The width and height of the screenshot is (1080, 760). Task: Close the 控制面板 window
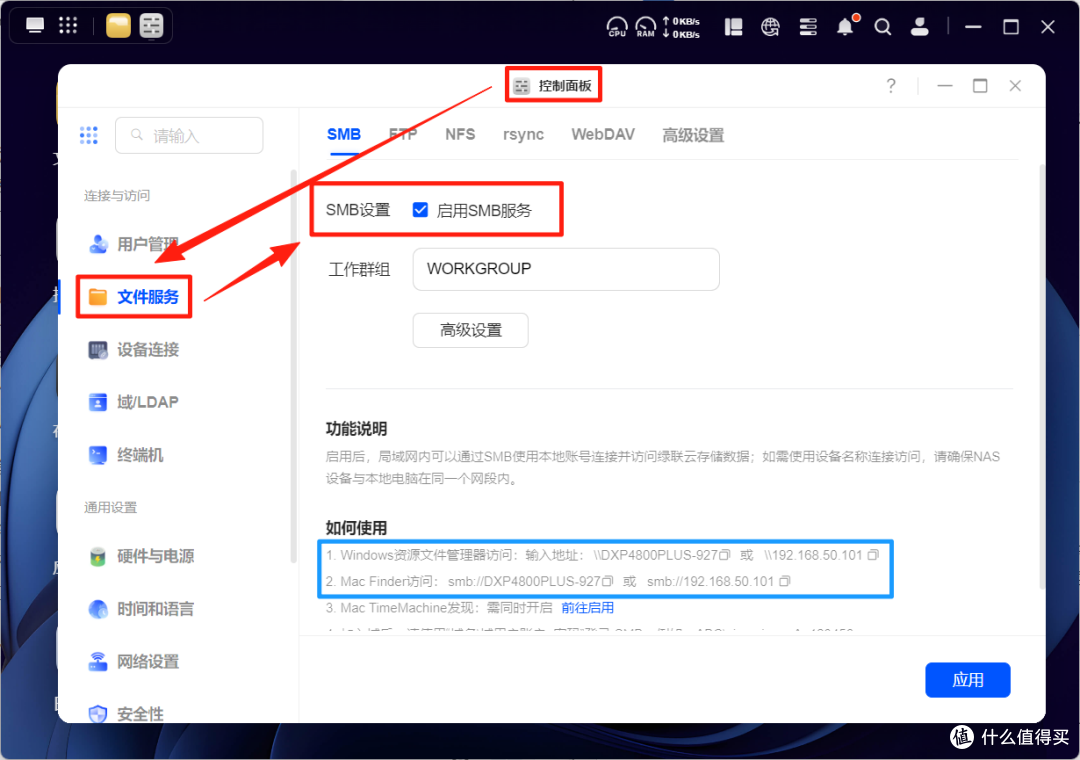click(1015, 85)
